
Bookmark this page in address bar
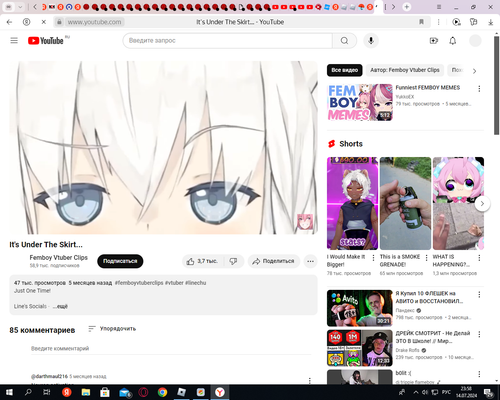click(x=421, y=22)
